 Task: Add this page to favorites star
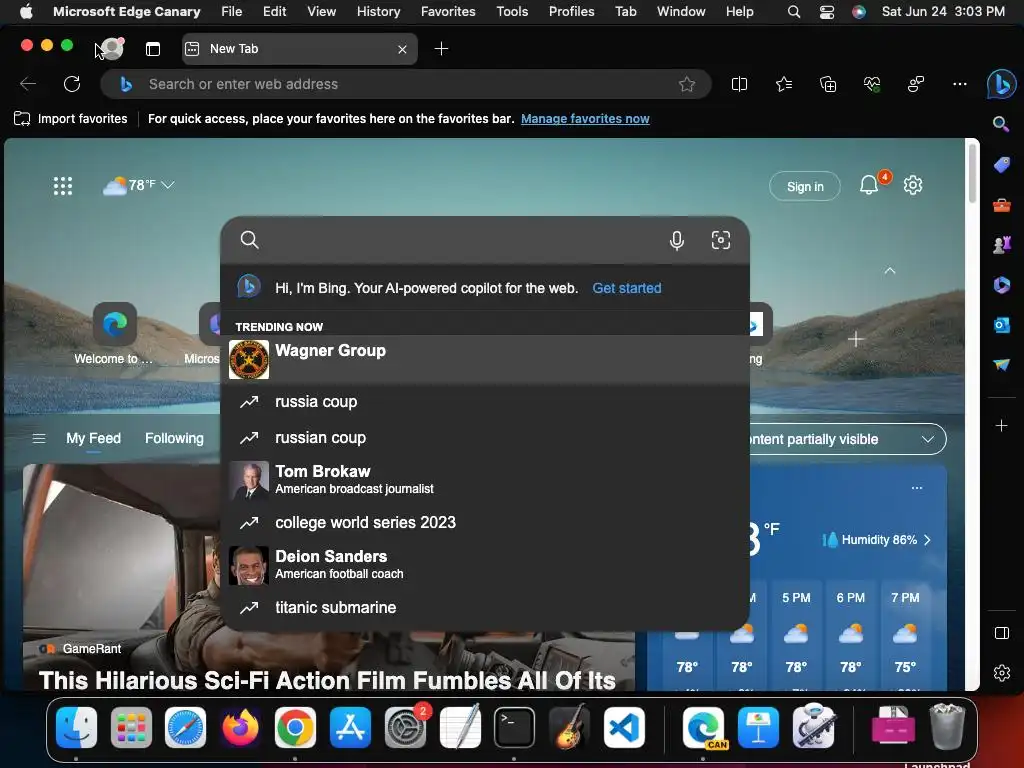click(686, 84)
